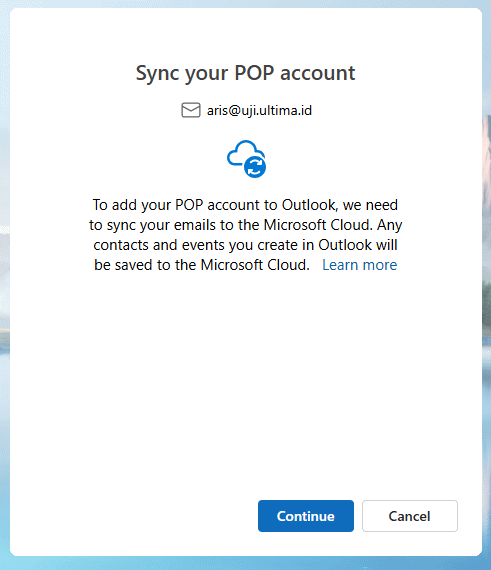Cancel the POP account sync
The height and width of the screenshot is (570, 491).
click(x=410, y=515)
